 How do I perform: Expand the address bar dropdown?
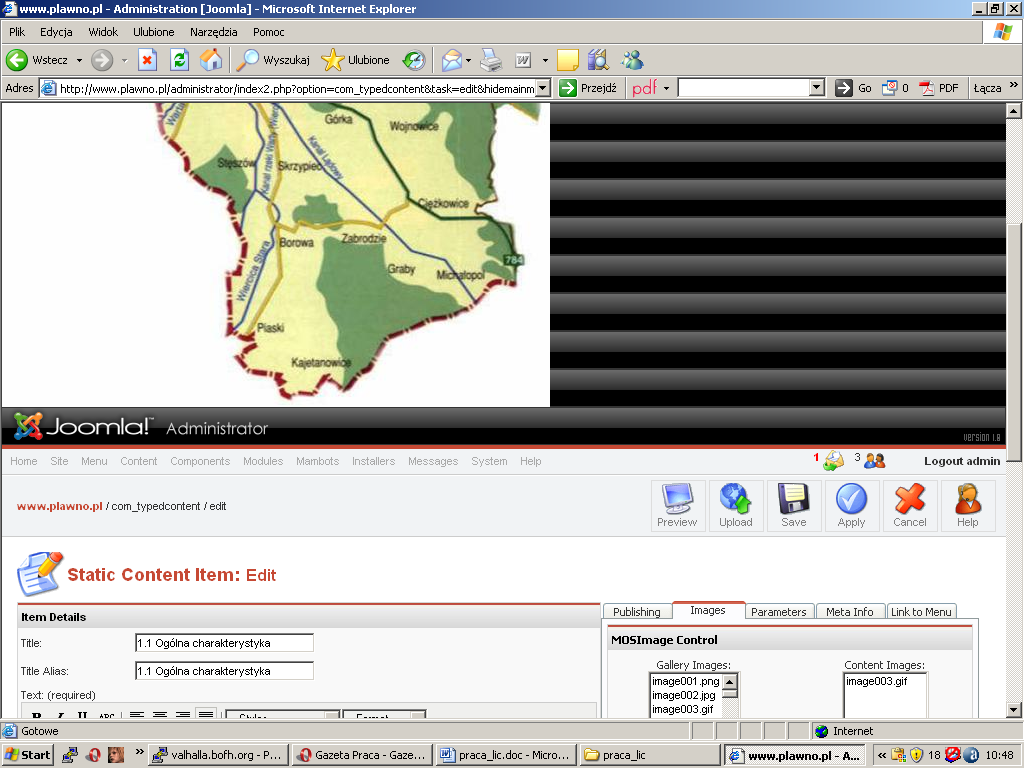[x=543, y=88]
